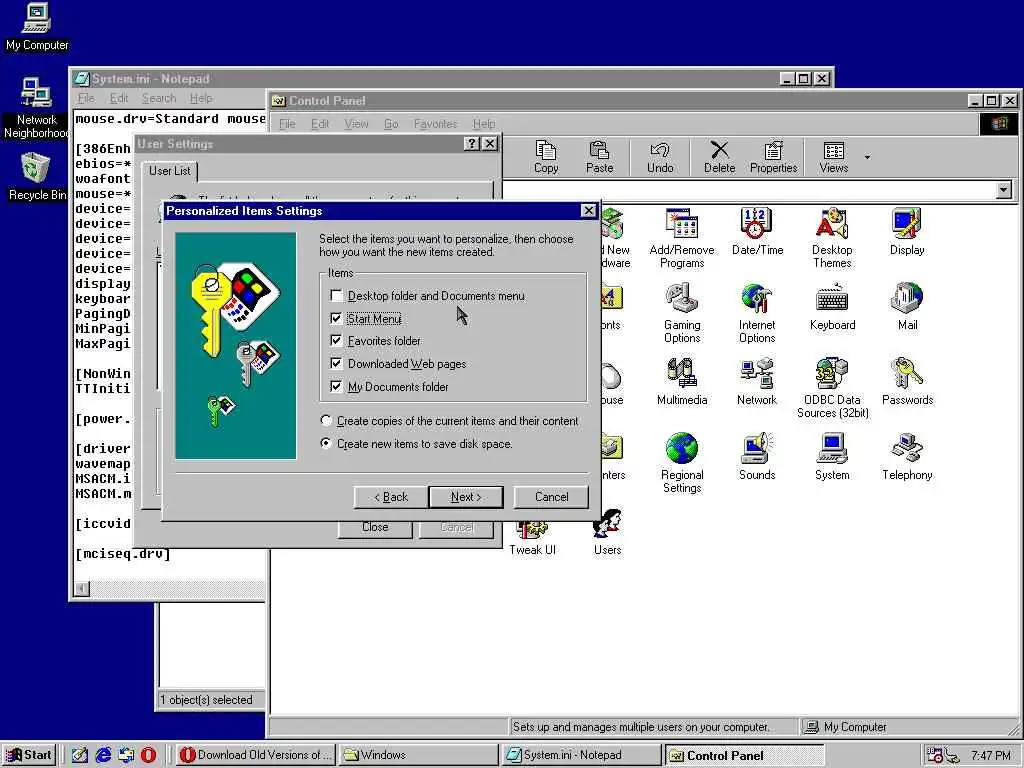Enable Desktop folder and Documents menu checkbox
This screenshot has width=1024, height=768.
[336, 296]
